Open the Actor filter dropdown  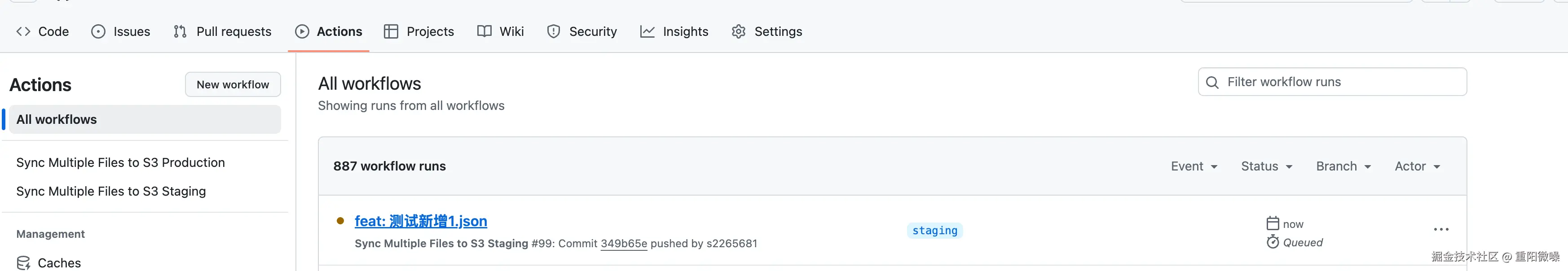pos(1417,166)
